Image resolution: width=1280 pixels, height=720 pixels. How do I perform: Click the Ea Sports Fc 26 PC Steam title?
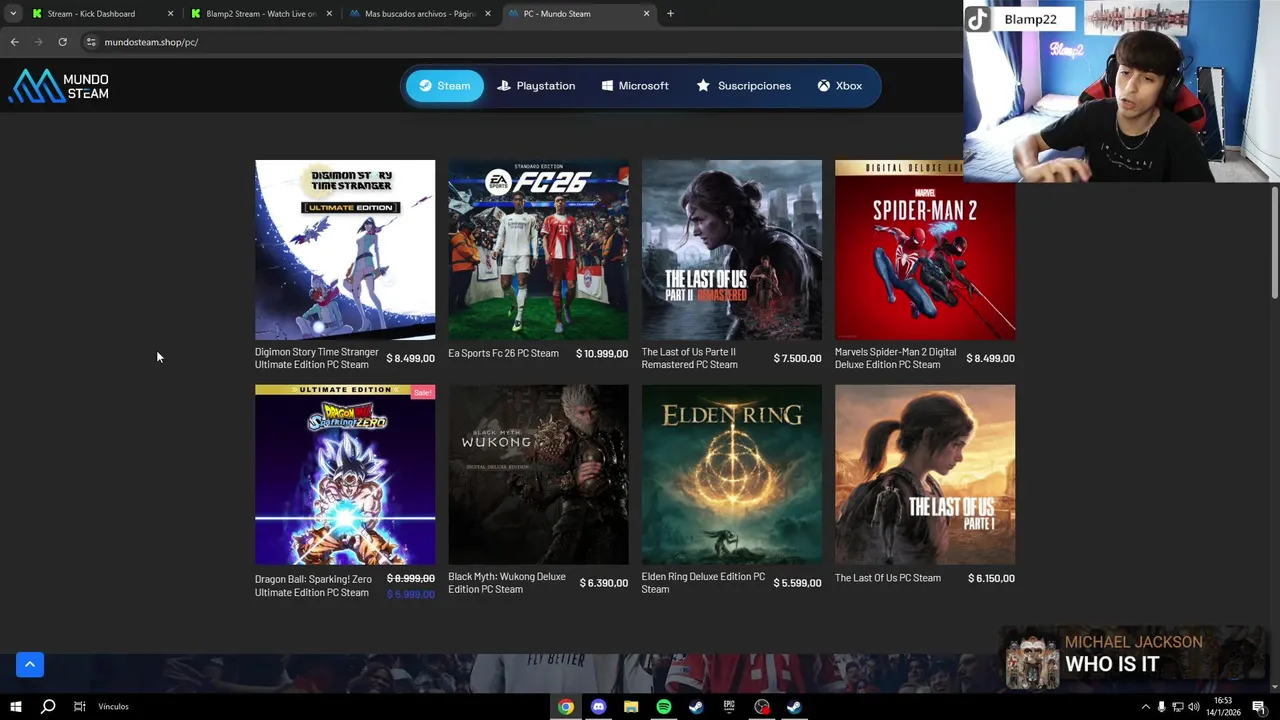503,353
